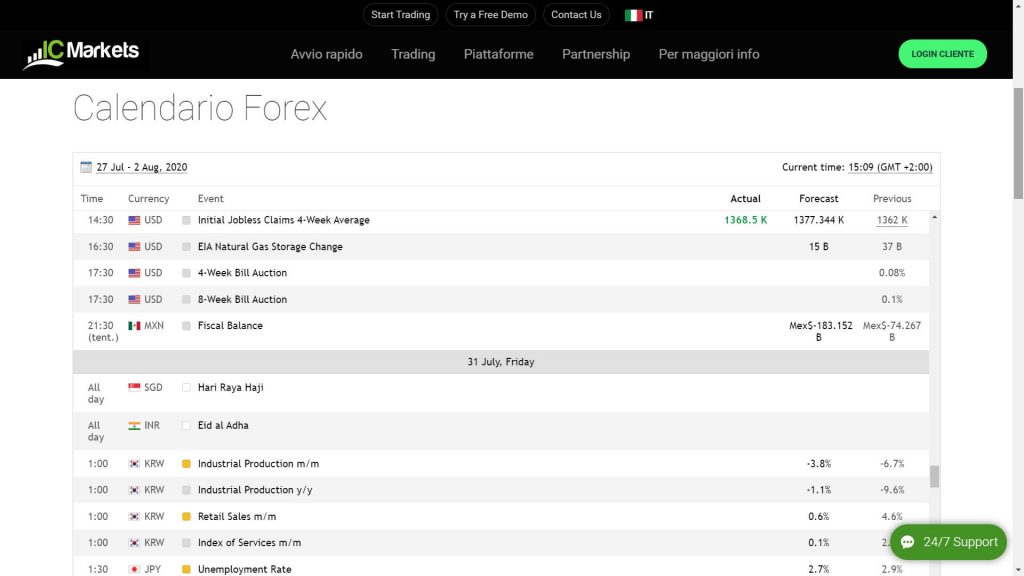
Task: Click the LOGIN CLIENTE button
Action: (x=942, y=54)
